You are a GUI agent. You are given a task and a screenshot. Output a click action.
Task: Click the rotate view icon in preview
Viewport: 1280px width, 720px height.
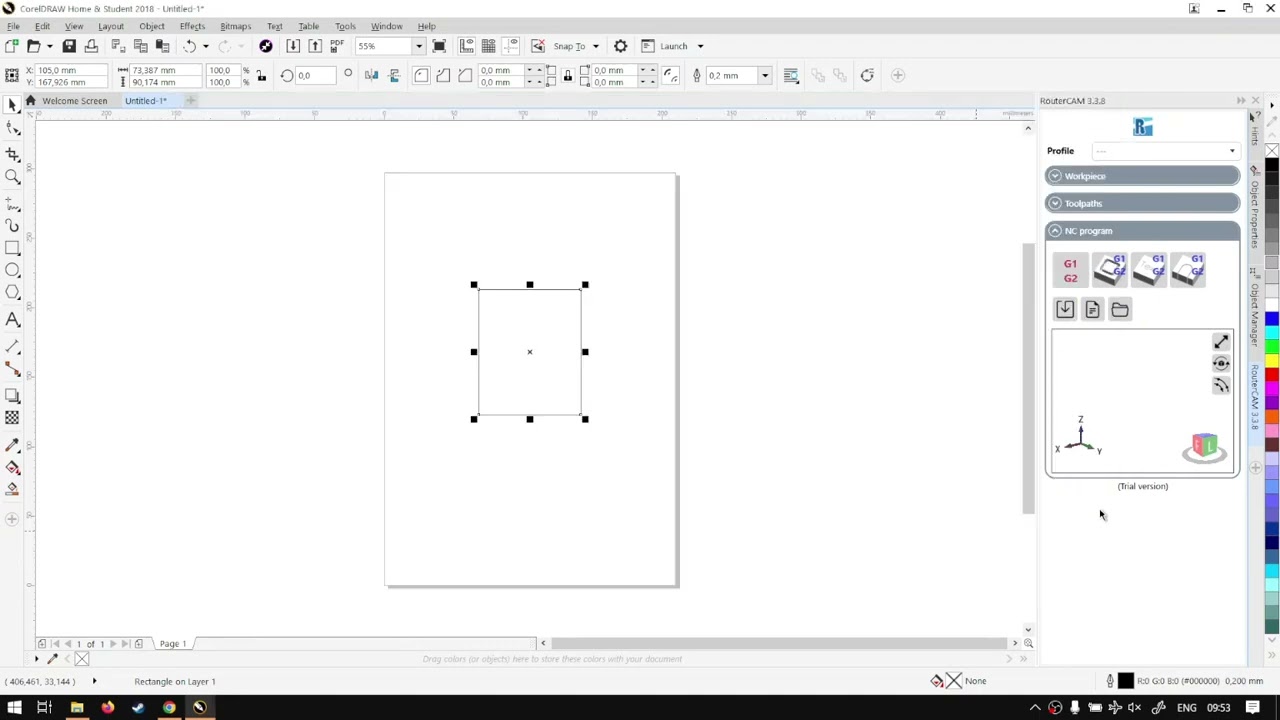click(1221, 364)
